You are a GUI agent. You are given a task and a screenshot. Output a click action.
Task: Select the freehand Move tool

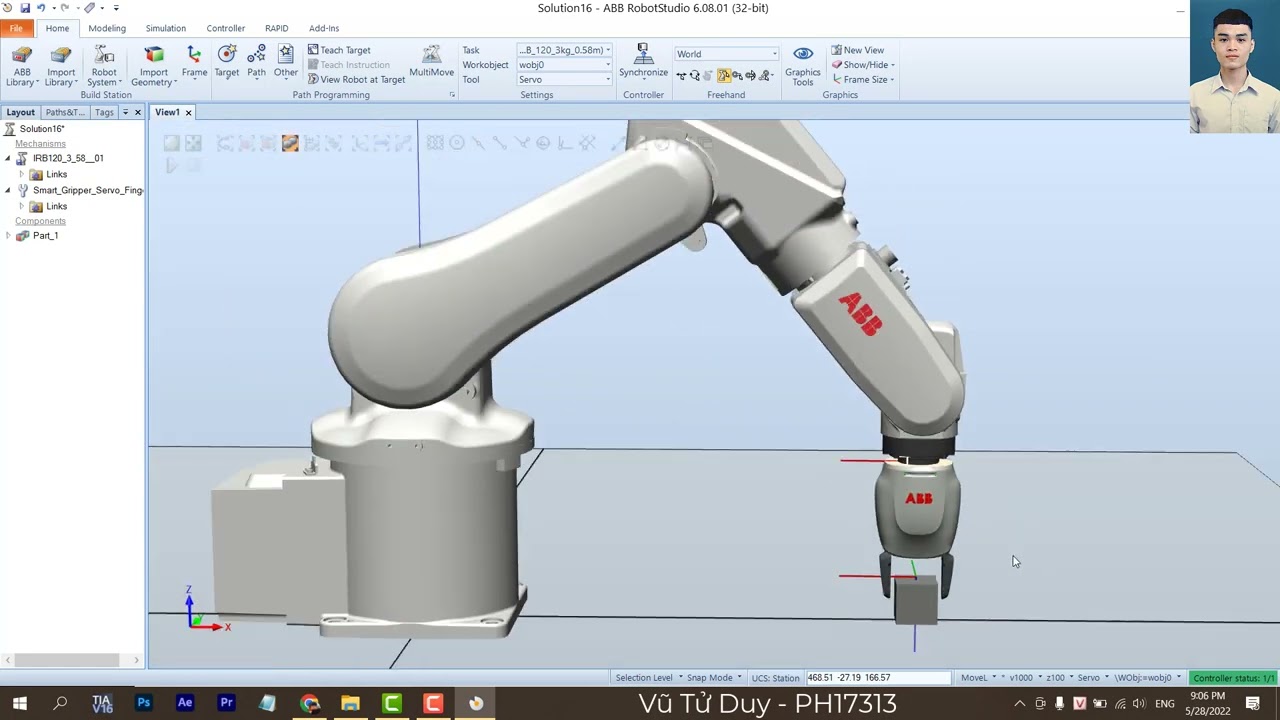[681, 76]
